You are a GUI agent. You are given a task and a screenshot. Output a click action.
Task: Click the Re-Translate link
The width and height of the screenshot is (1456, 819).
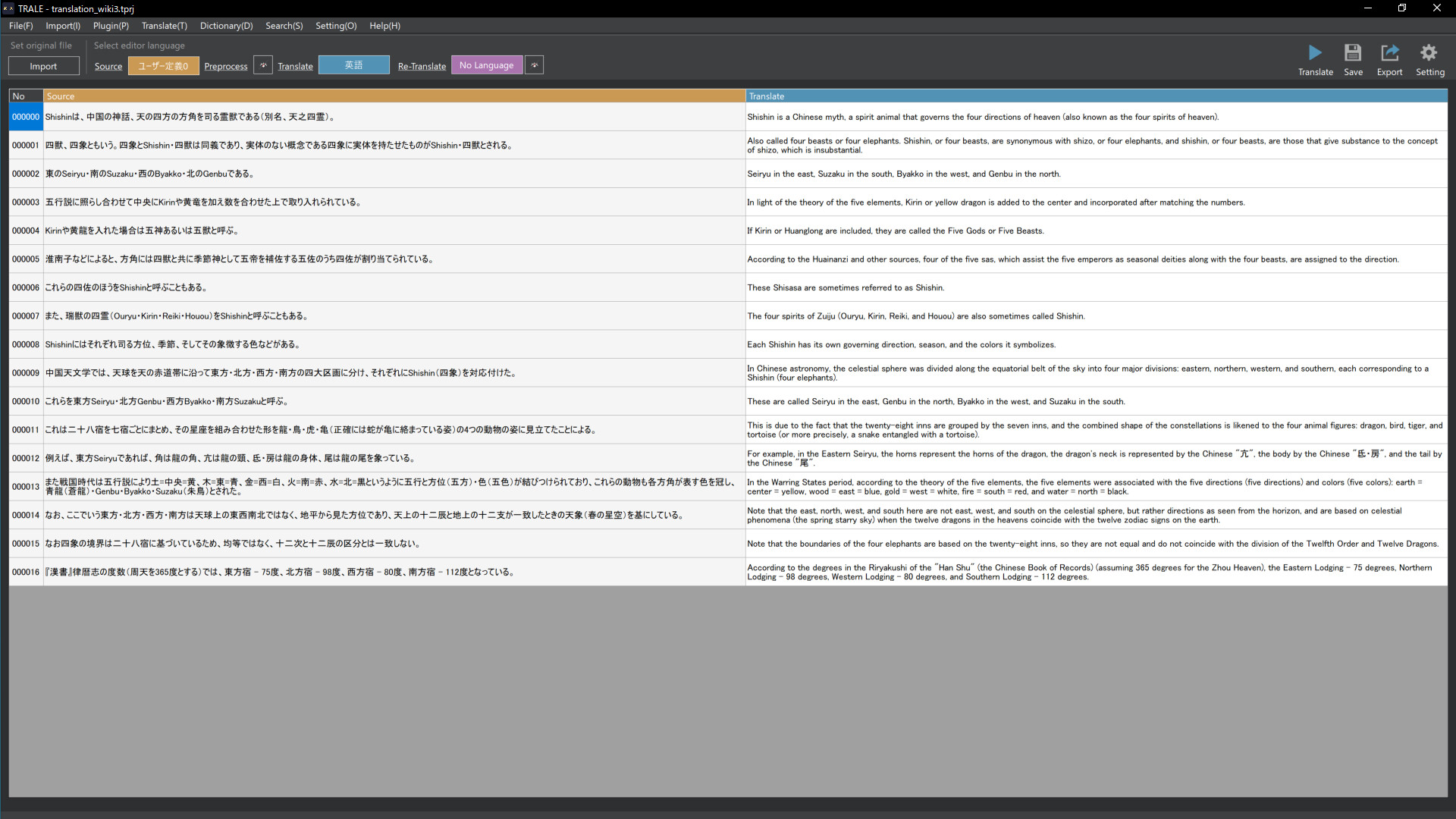(422, 66)
